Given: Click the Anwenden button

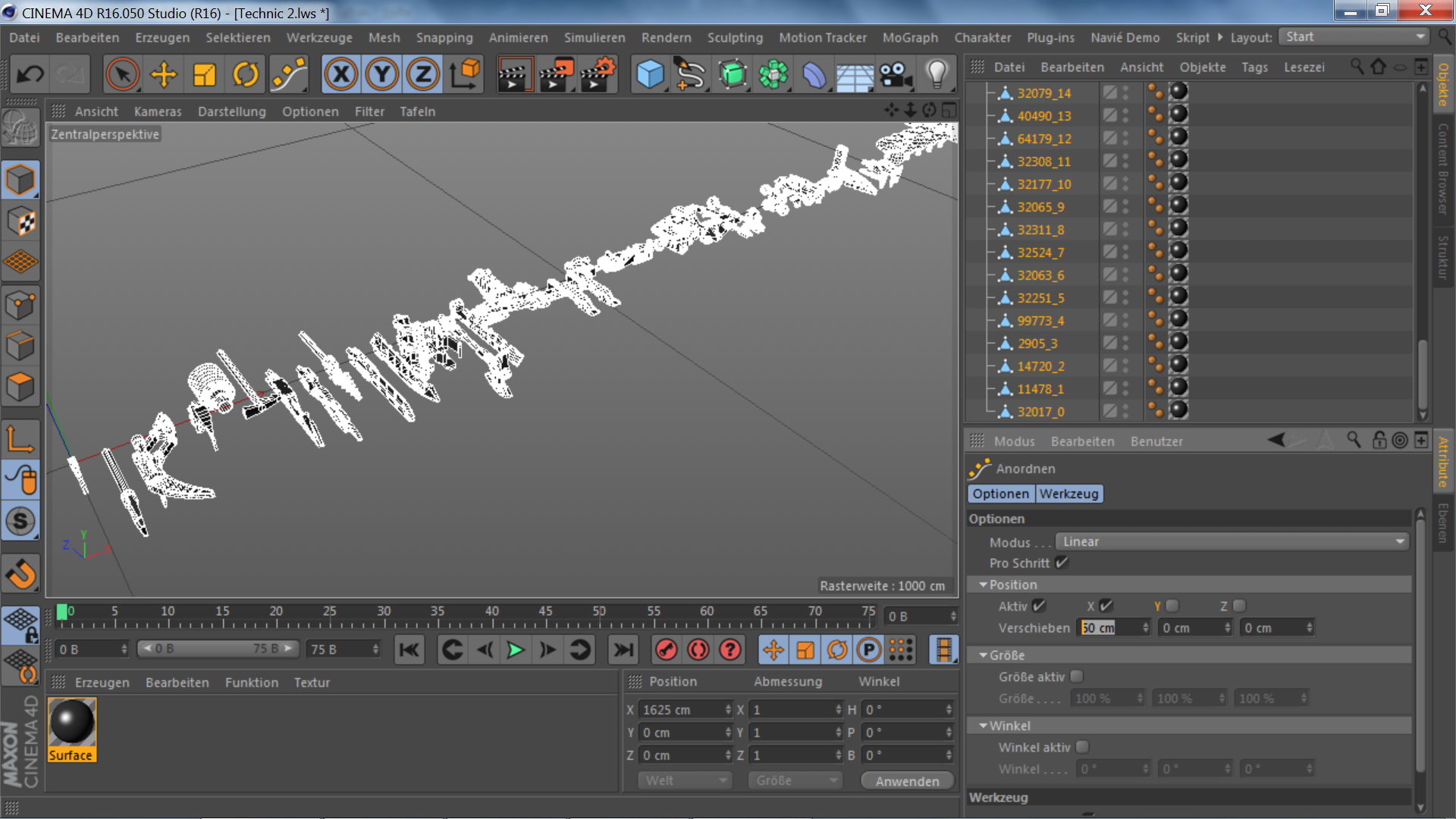Looking at the screenshot, I should click(907, 781).
